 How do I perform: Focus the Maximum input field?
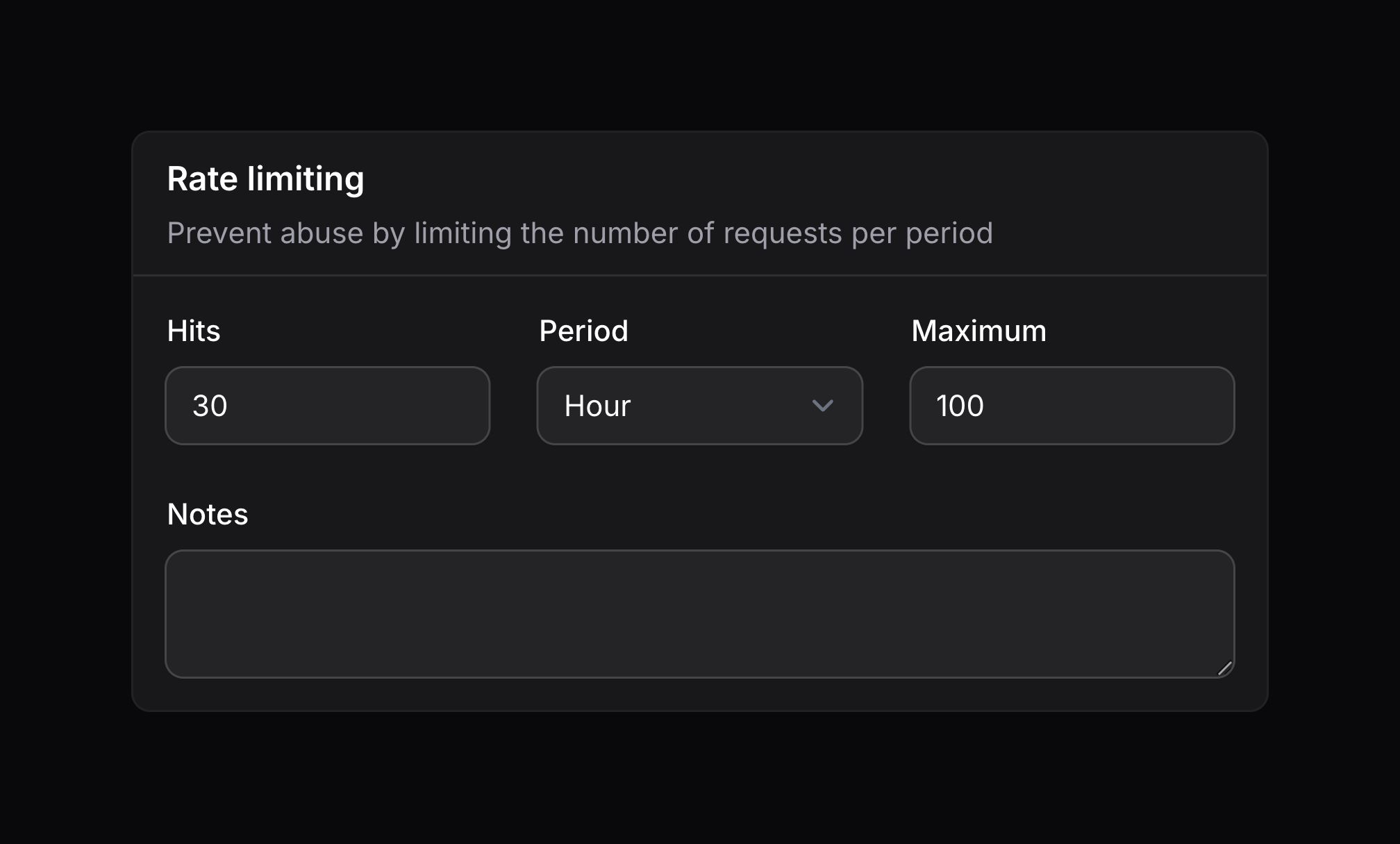pyautogui.click(x=1072, y=406)
